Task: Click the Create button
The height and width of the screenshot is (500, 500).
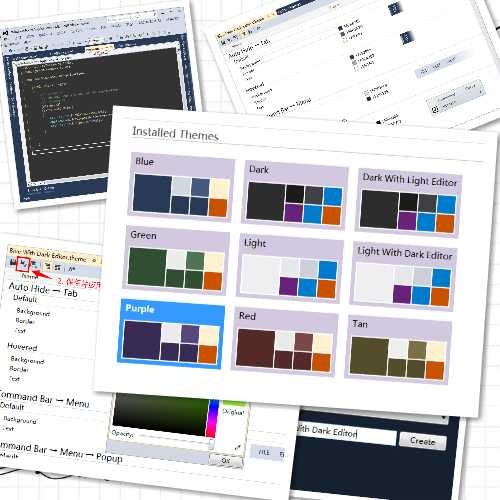Action: [x=422, y=441]
